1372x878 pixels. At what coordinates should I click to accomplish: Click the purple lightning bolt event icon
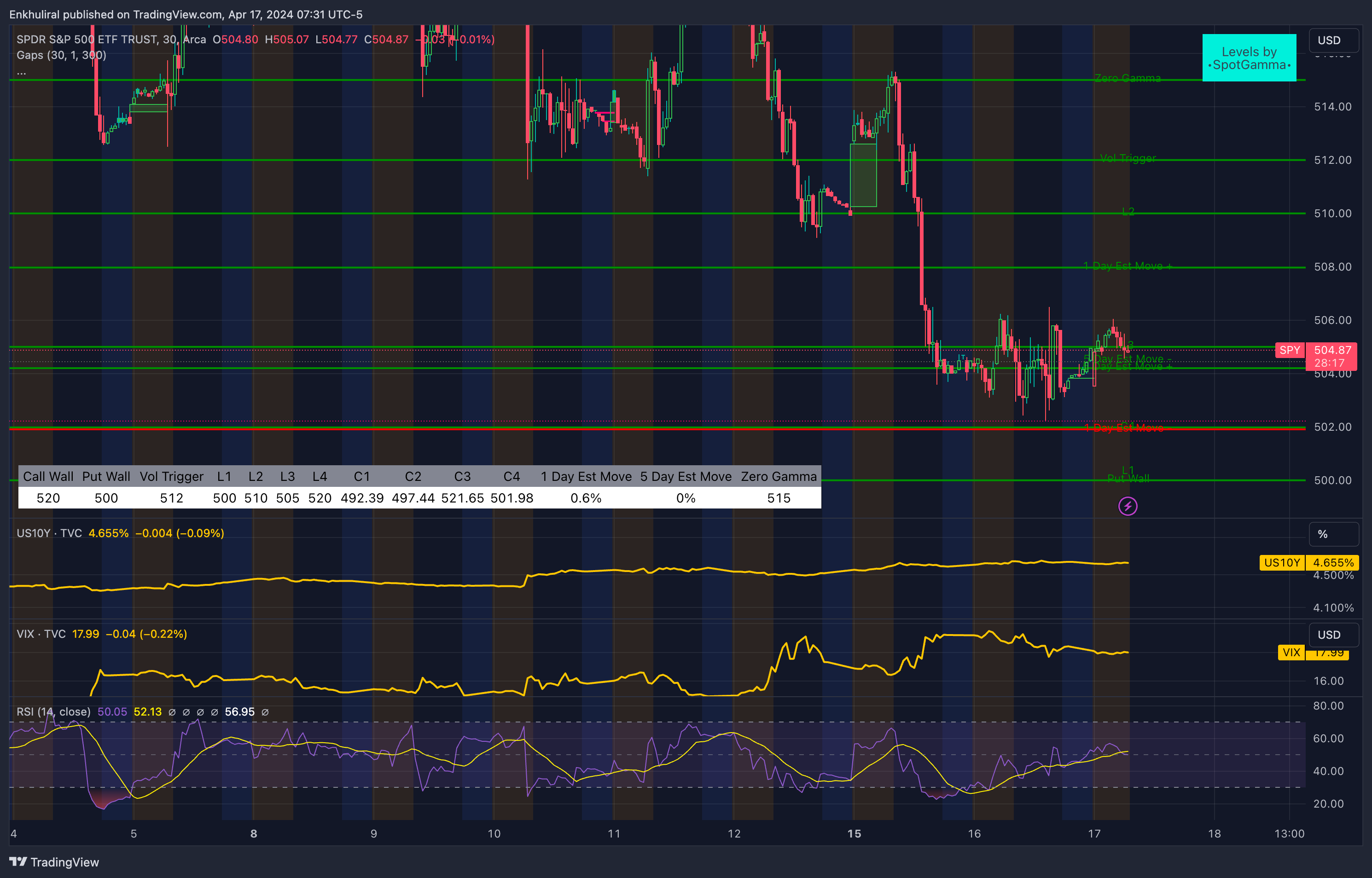(x=1128, y=506)
